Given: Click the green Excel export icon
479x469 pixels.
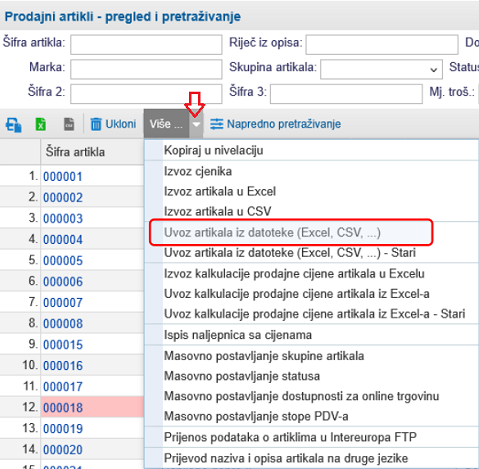Looking at the screenshot, I should tap(41, 124).
